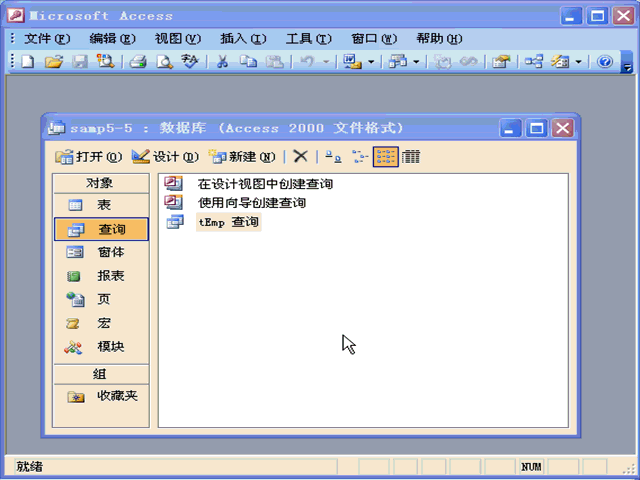The width and height of the screenshot is (640, 480).
Task: Click the 对象 header bar
Action: (x=101, y=183)
